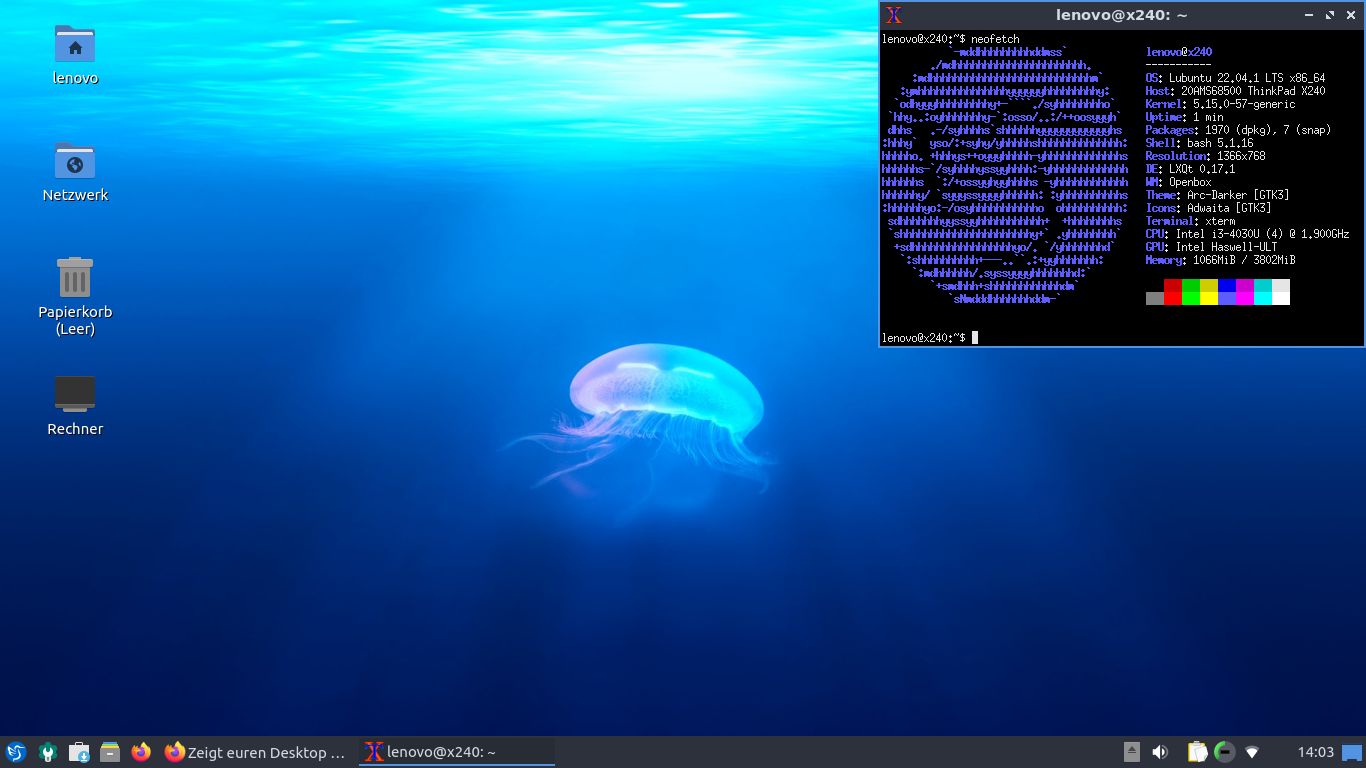Minimize the xterm terminal window
The width and height of the screenshot is (1366, 768).
tap(1309, 15)
